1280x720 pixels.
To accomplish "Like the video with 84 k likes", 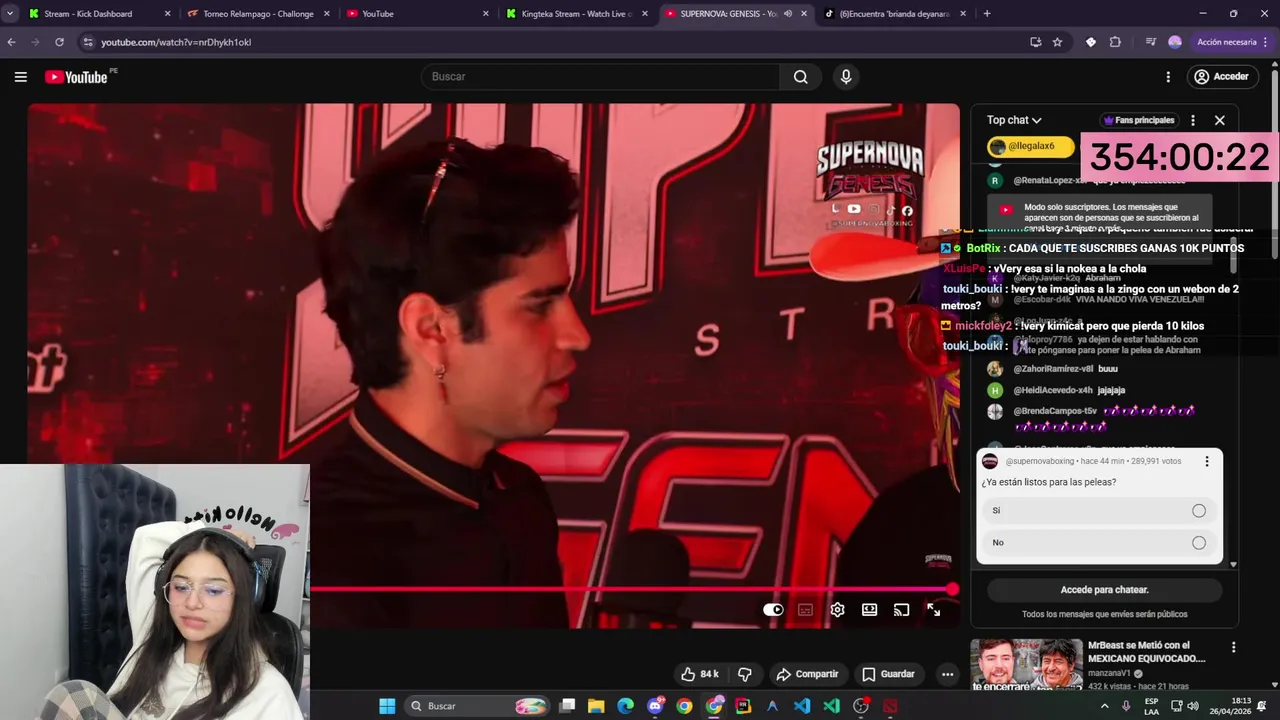I will pos(699,674).
